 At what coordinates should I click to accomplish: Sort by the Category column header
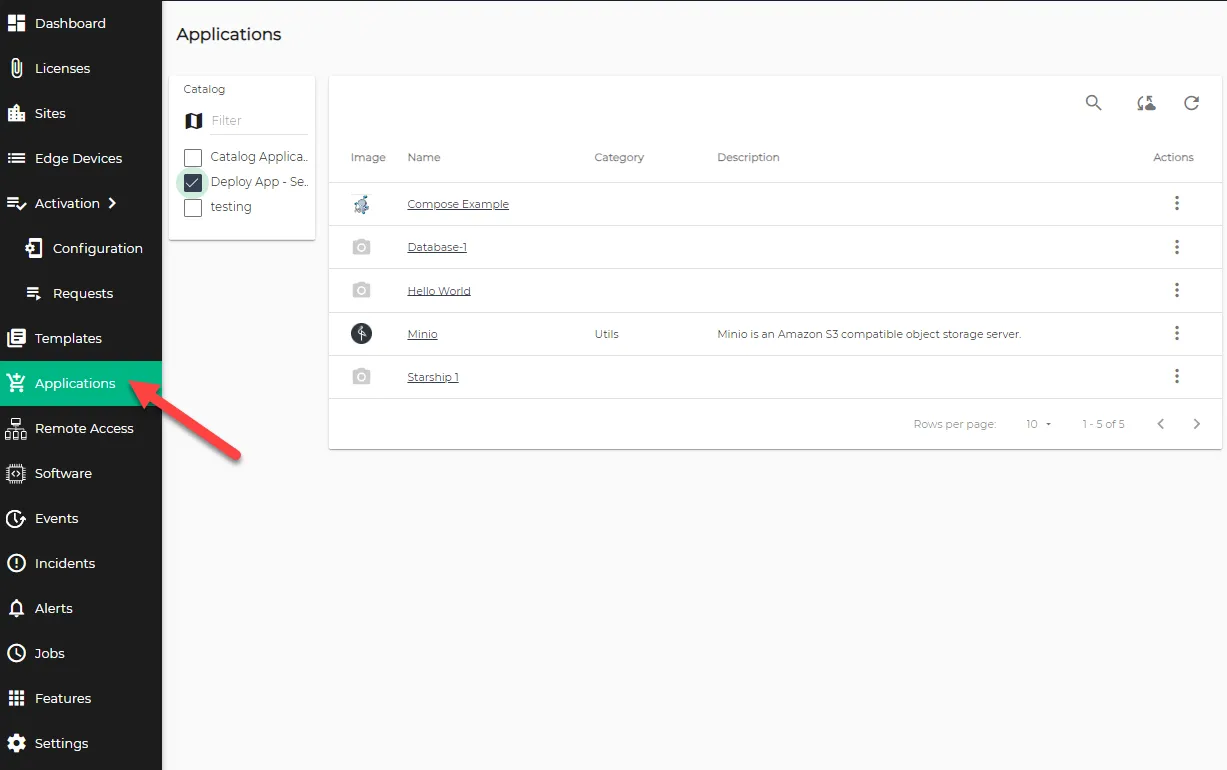619,157
